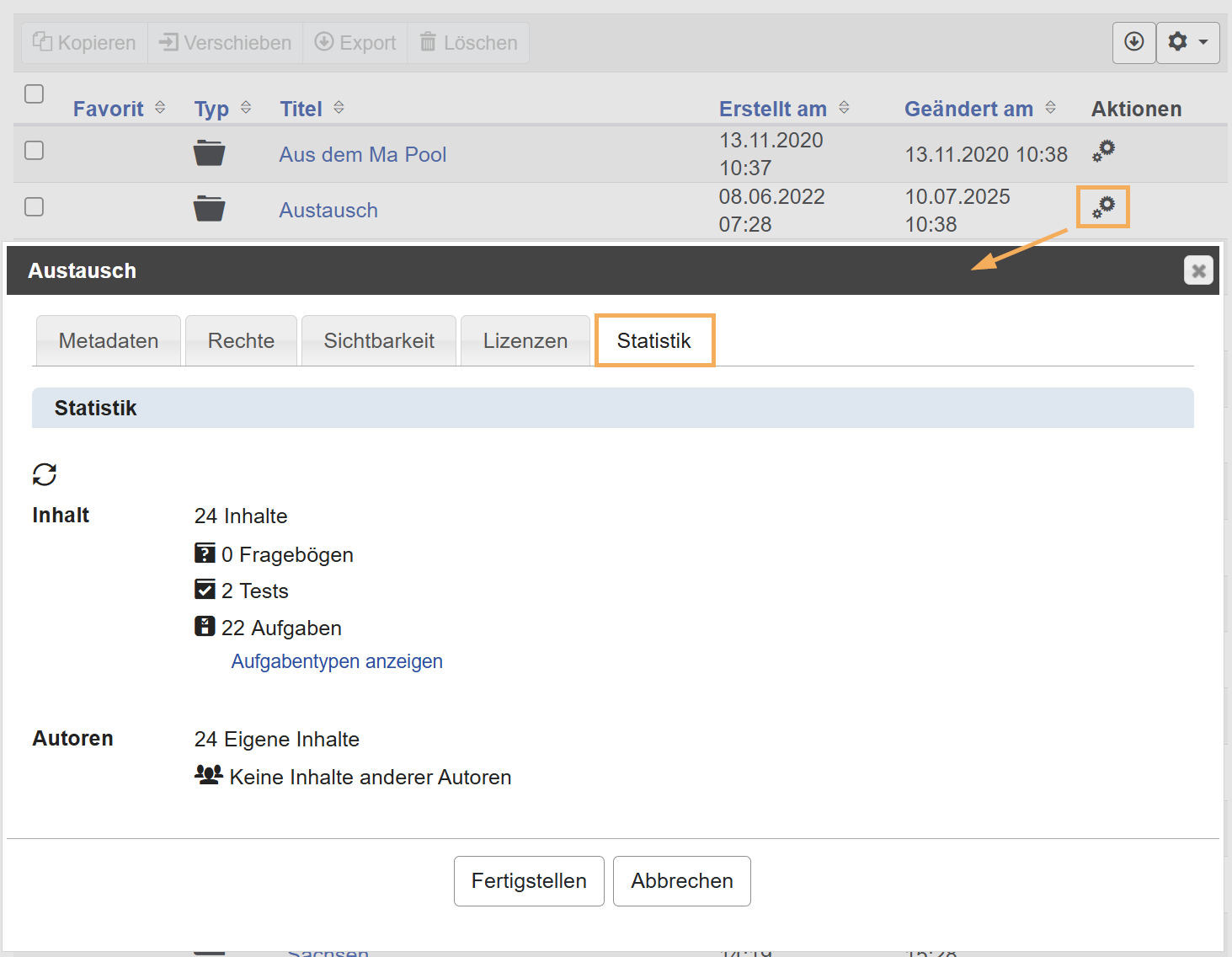Viewport: 1232px width, 957px height.
Task: Open actions gear for Austausch row
Action: [x=1103, y=207]
